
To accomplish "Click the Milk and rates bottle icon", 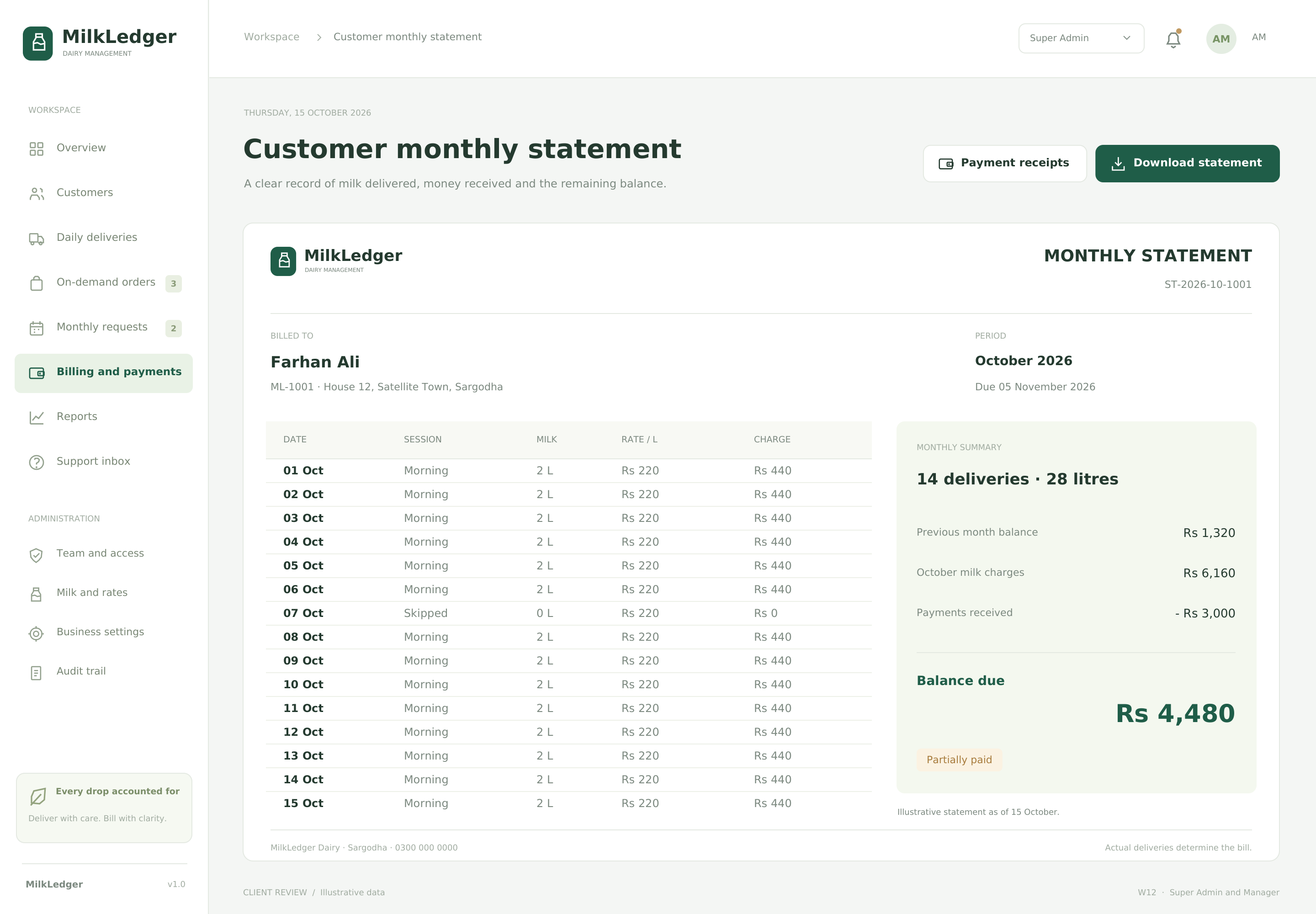I will pos(36,594).
